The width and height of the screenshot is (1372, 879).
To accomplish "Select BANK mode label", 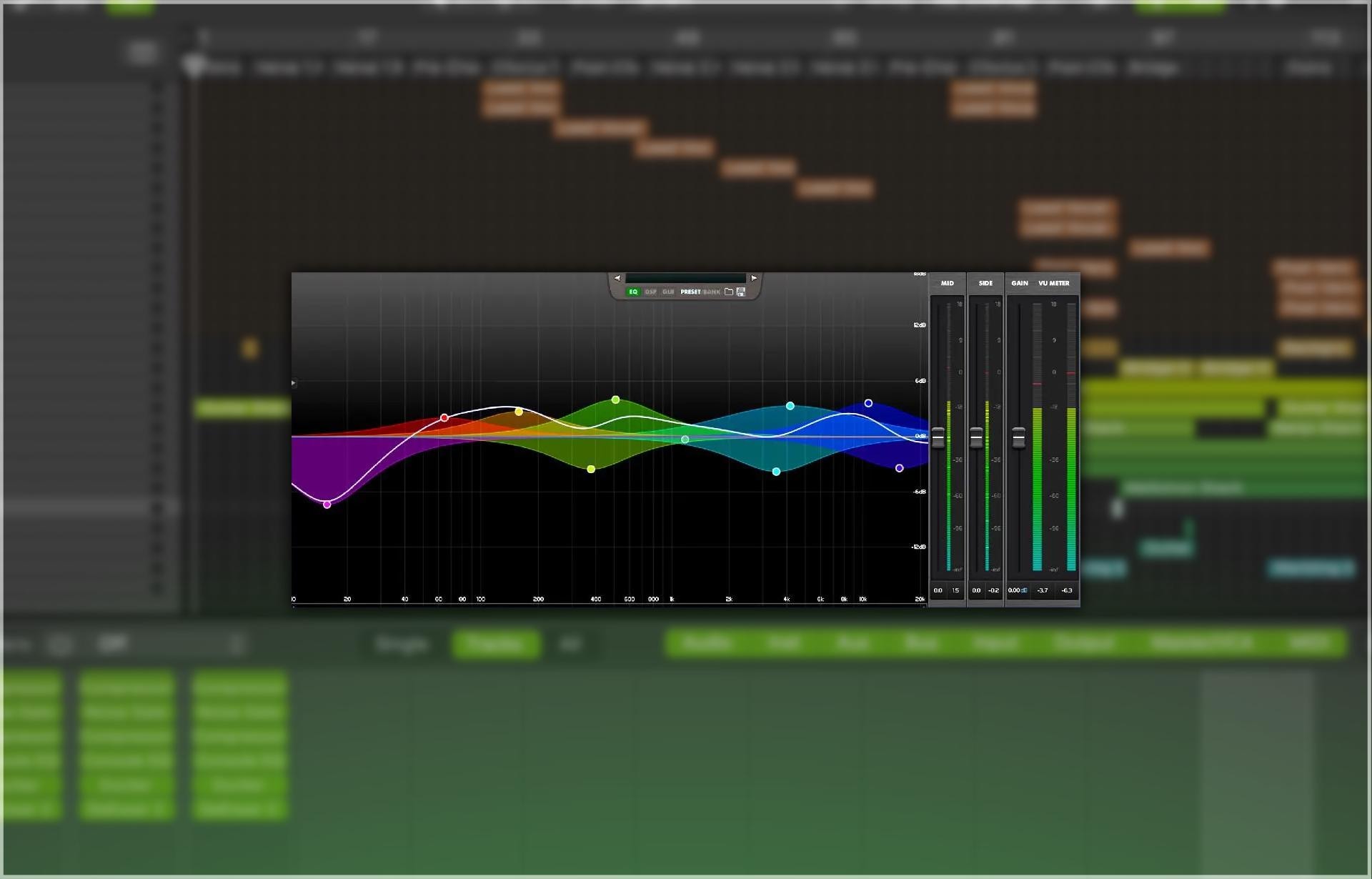I will pyautogui.click(x=712, y=292).
